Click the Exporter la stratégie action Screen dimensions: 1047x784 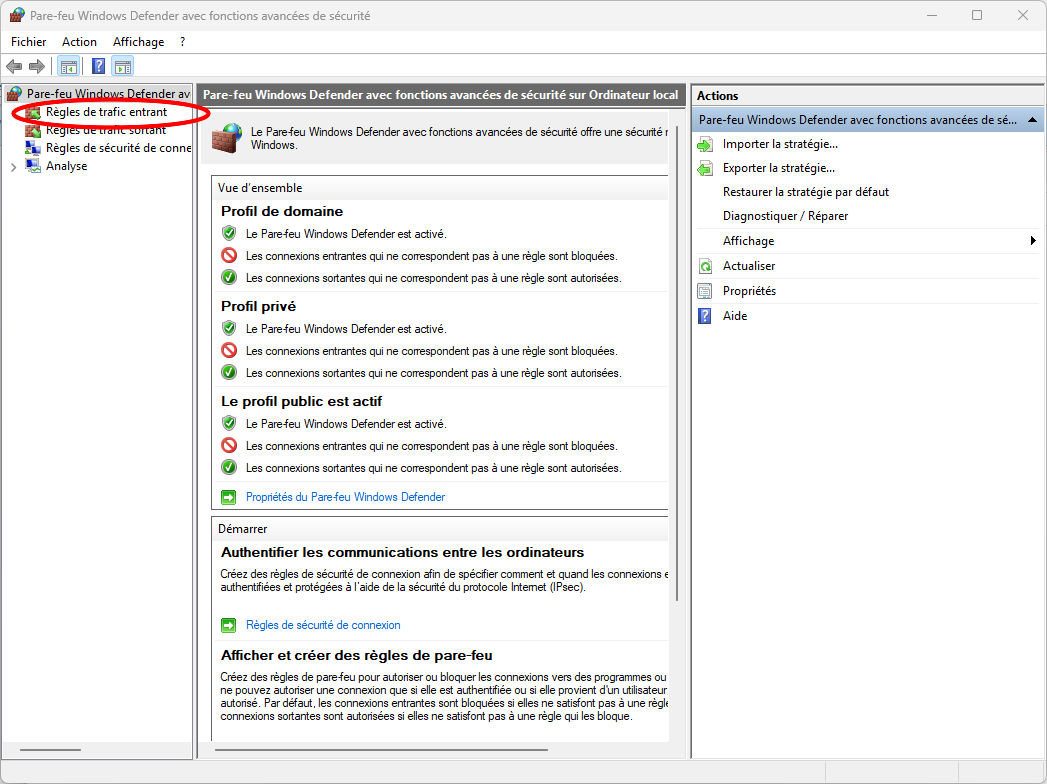click(x=778, y=168)
